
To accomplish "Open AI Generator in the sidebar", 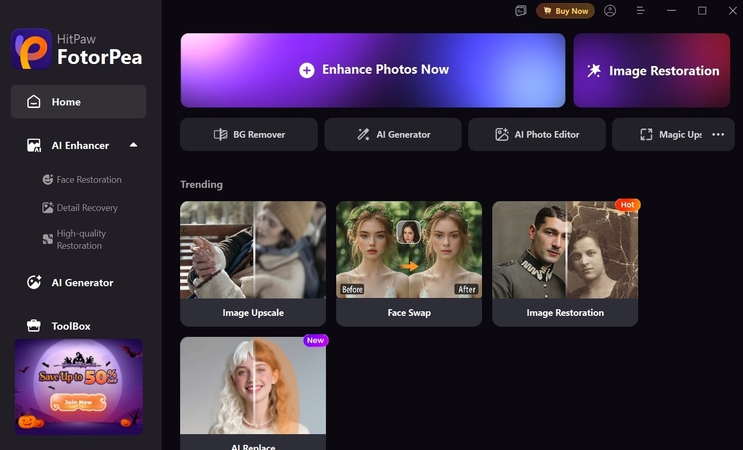I will tap(70, 282).
